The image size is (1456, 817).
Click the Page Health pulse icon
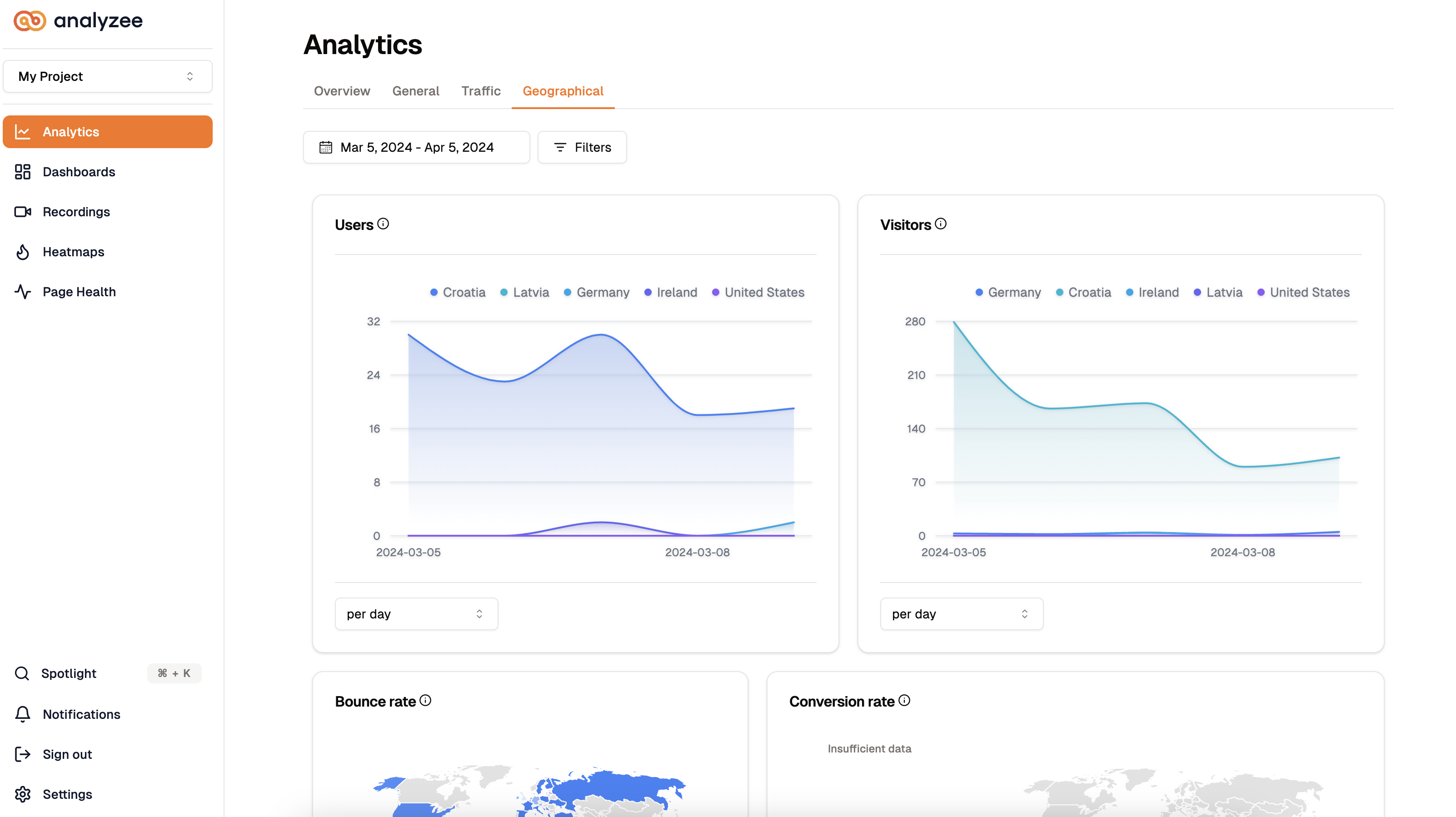click(23, 292)
